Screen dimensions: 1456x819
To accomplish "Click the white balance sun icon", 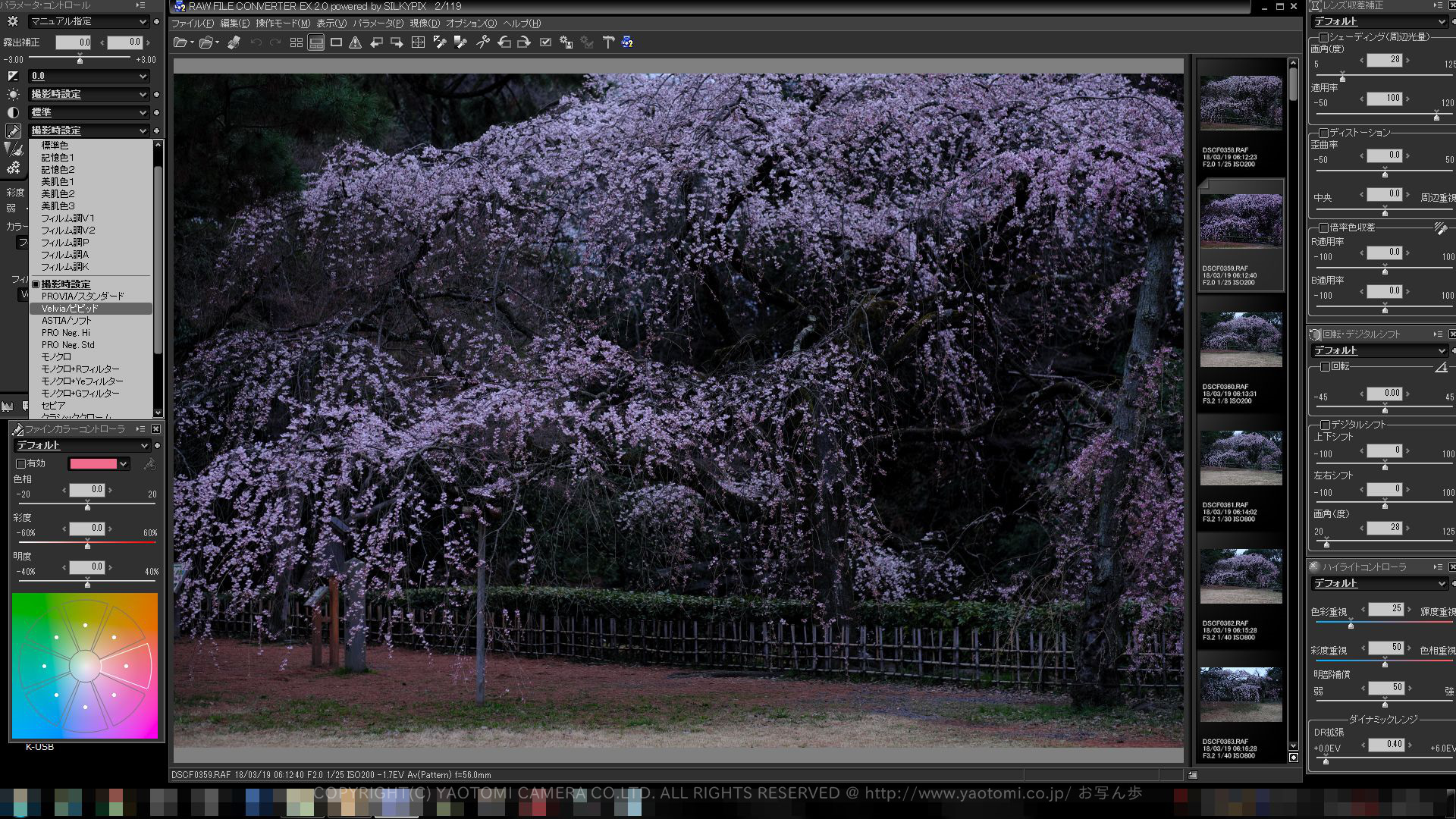I will (13, 94).
